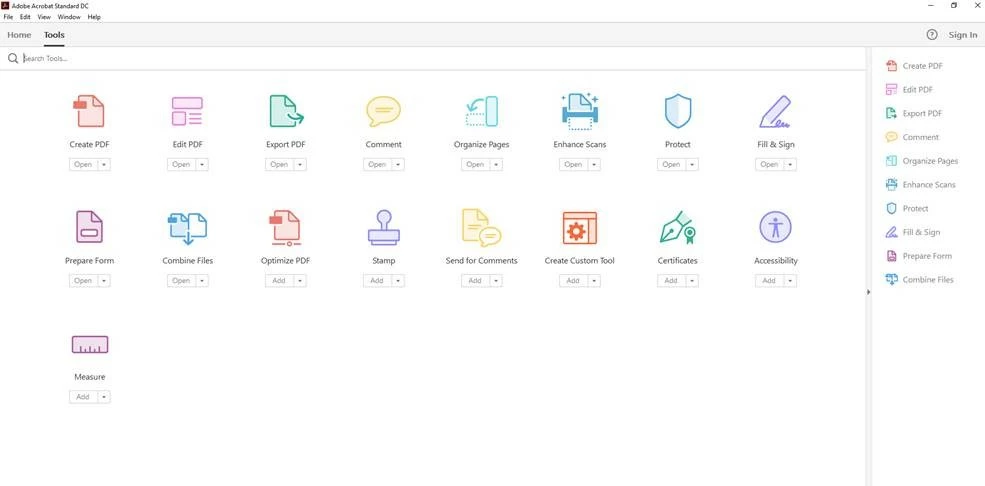Click the Help question mark icon

pyautogui.click(x=932, y=35)
